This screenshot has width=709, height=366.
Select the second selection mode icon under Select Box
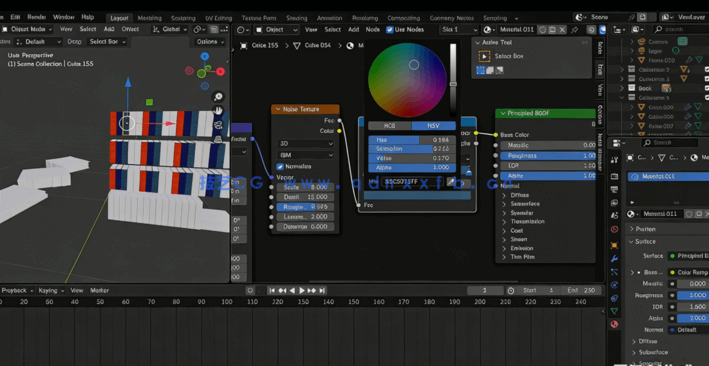(490, 70)
